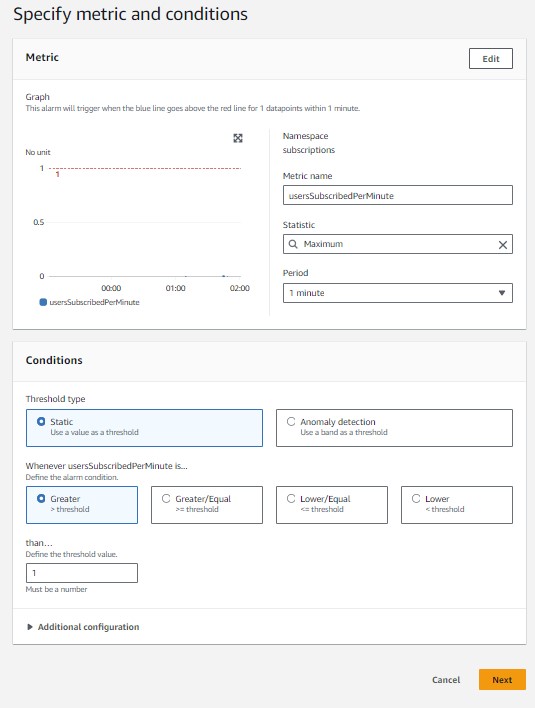Choose the Greater than threshold condition
This screenshot has height=708, width=535.
pos(82,505)
